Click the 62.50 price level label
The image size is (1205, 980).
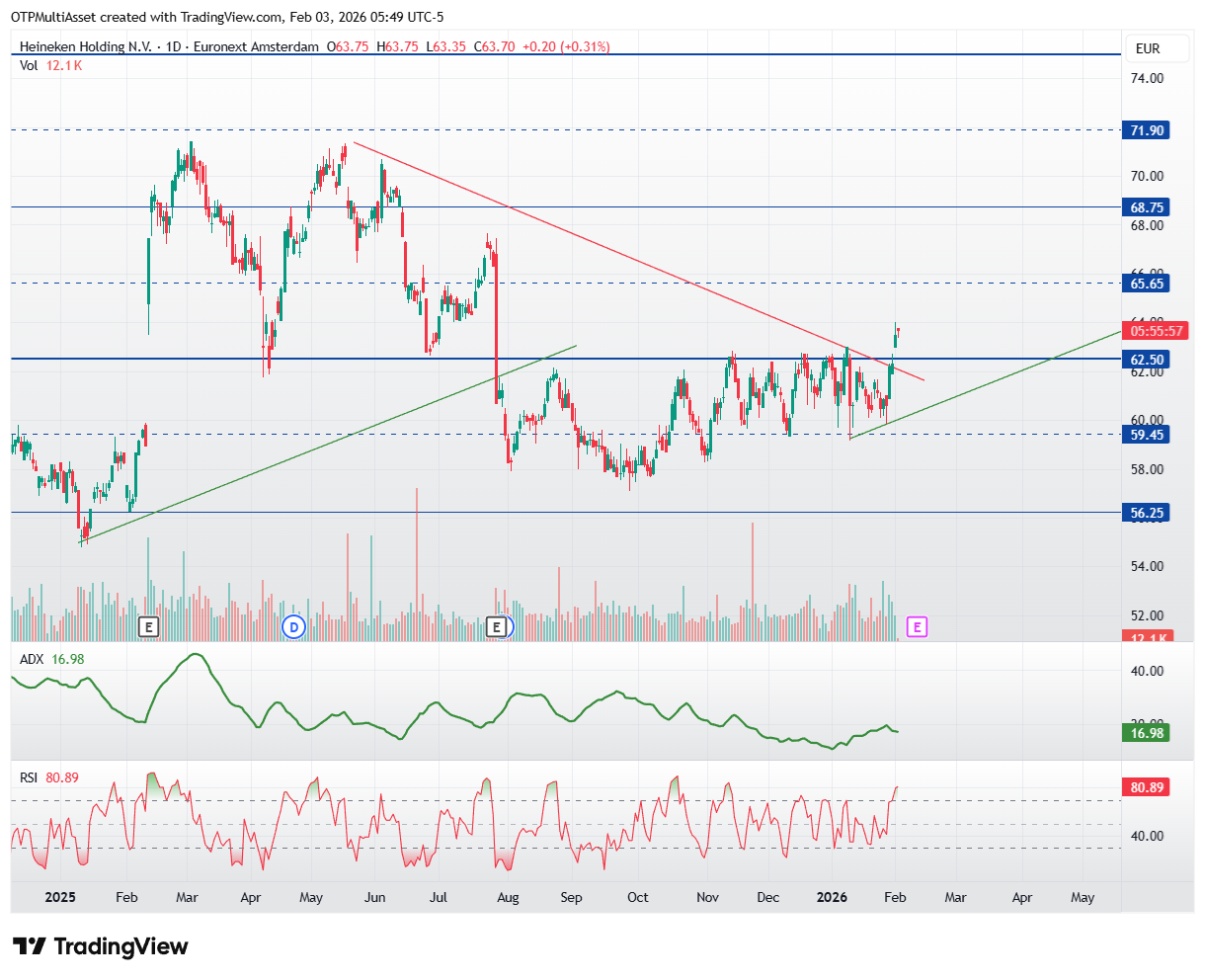point(1147,360)
